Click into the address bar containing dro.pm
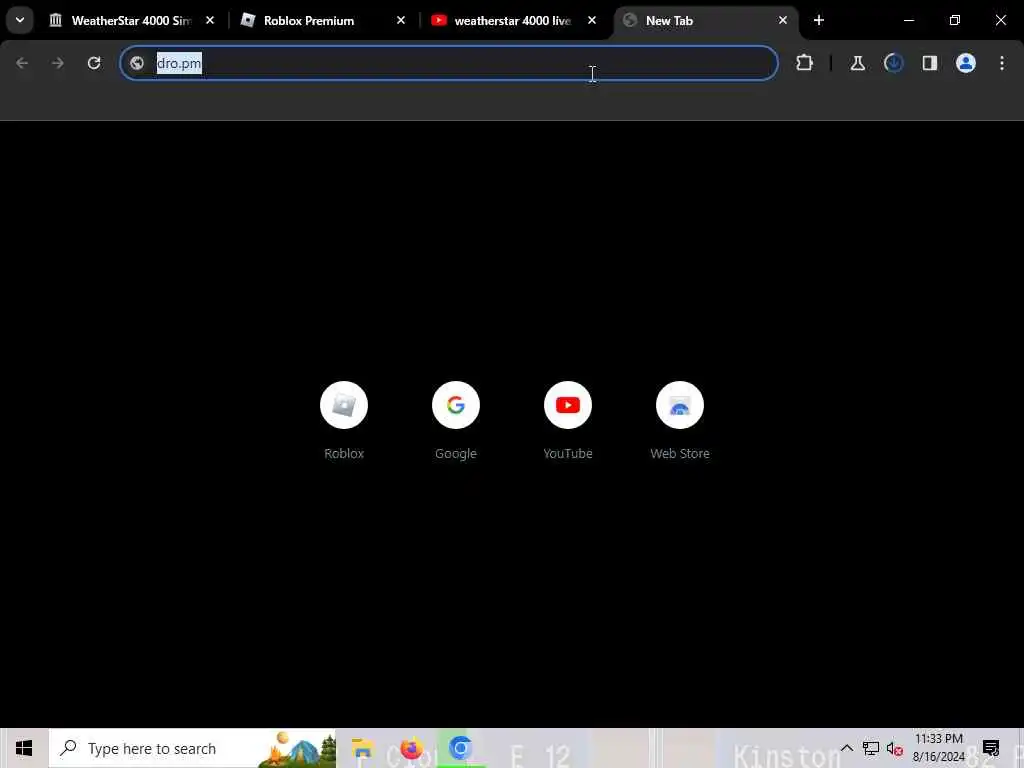The image size is (1024, 768). pyautogui.click(x=449, y=63)
